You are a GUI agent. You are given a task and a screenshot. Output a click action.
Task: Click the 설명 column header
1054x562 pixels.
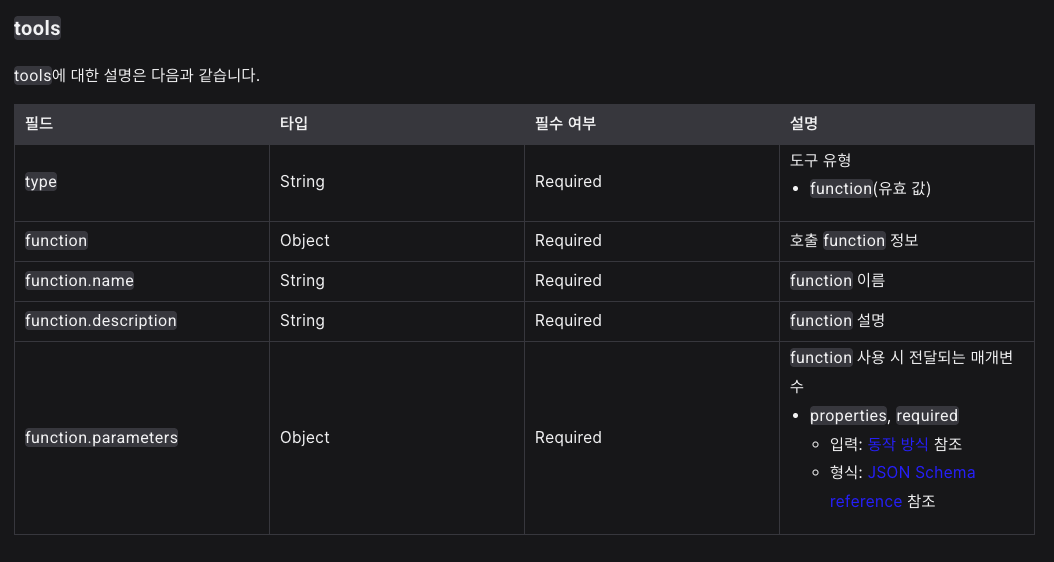click(x=803, y=124)
